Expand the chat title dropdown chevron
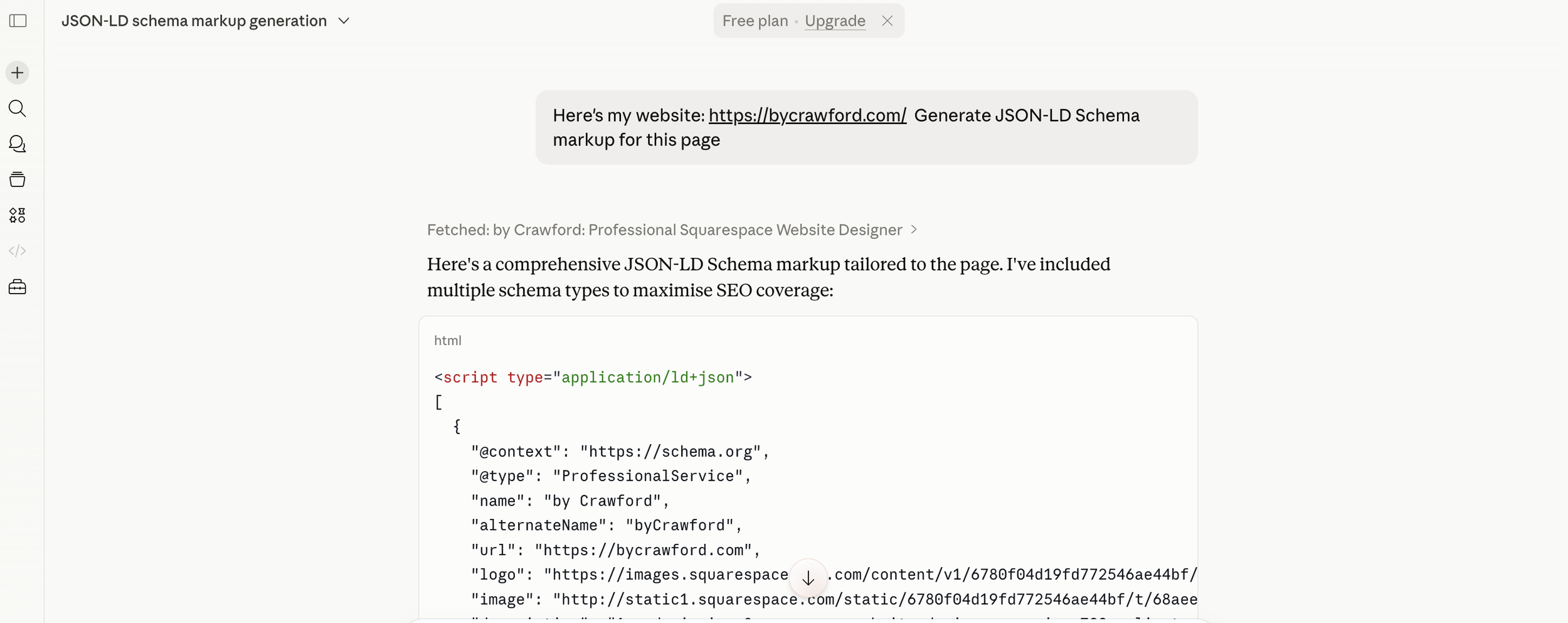The width and height of the screenshot is (1568, 623). pyautogui.click(x=344, y=21)
